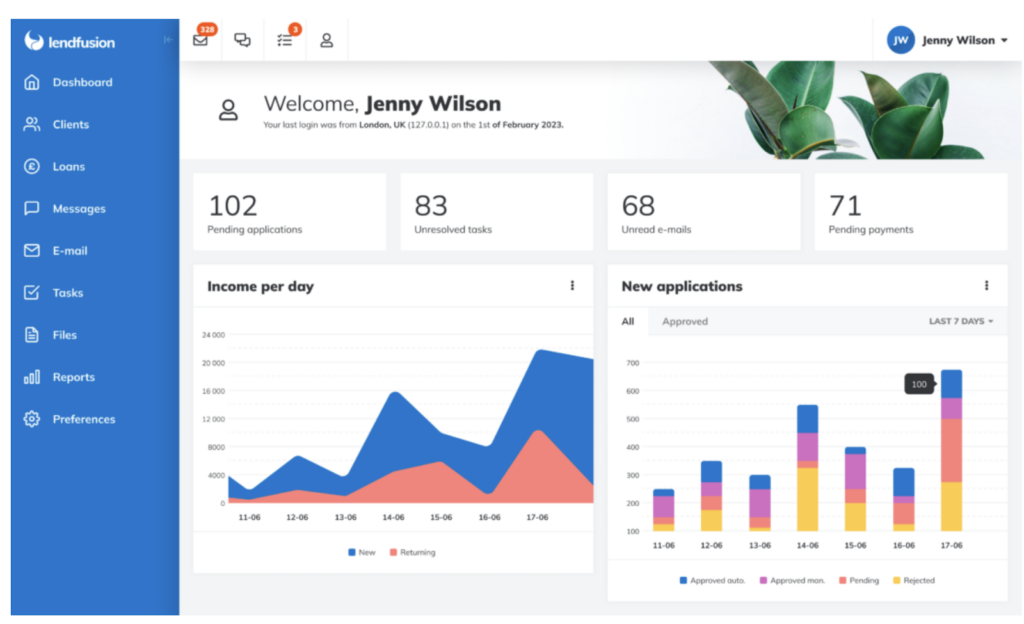
Task: Open the 'Last 7 days' range dropdown
Action: coord(960,321)
